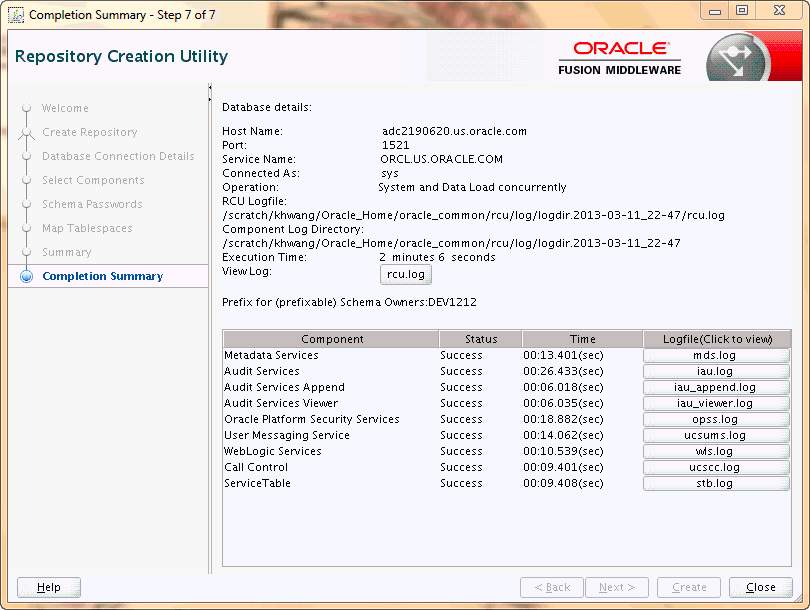Select the Completion Summary step
Image resolution: width=810 pixels, height=610 pixels.
[103, 276]
